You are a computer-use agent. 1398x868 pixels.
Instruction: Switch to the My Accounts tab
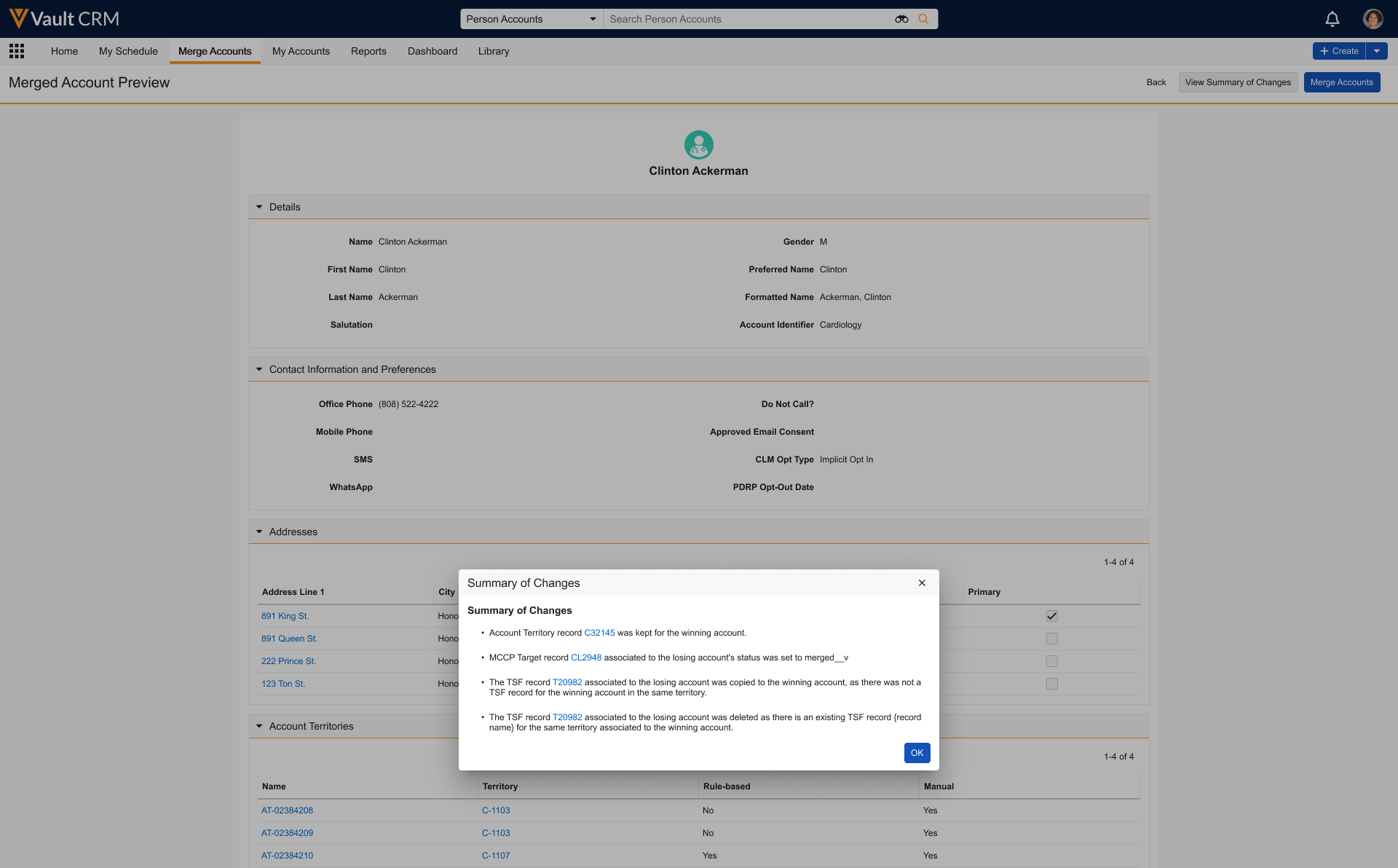tap(301, 51)
